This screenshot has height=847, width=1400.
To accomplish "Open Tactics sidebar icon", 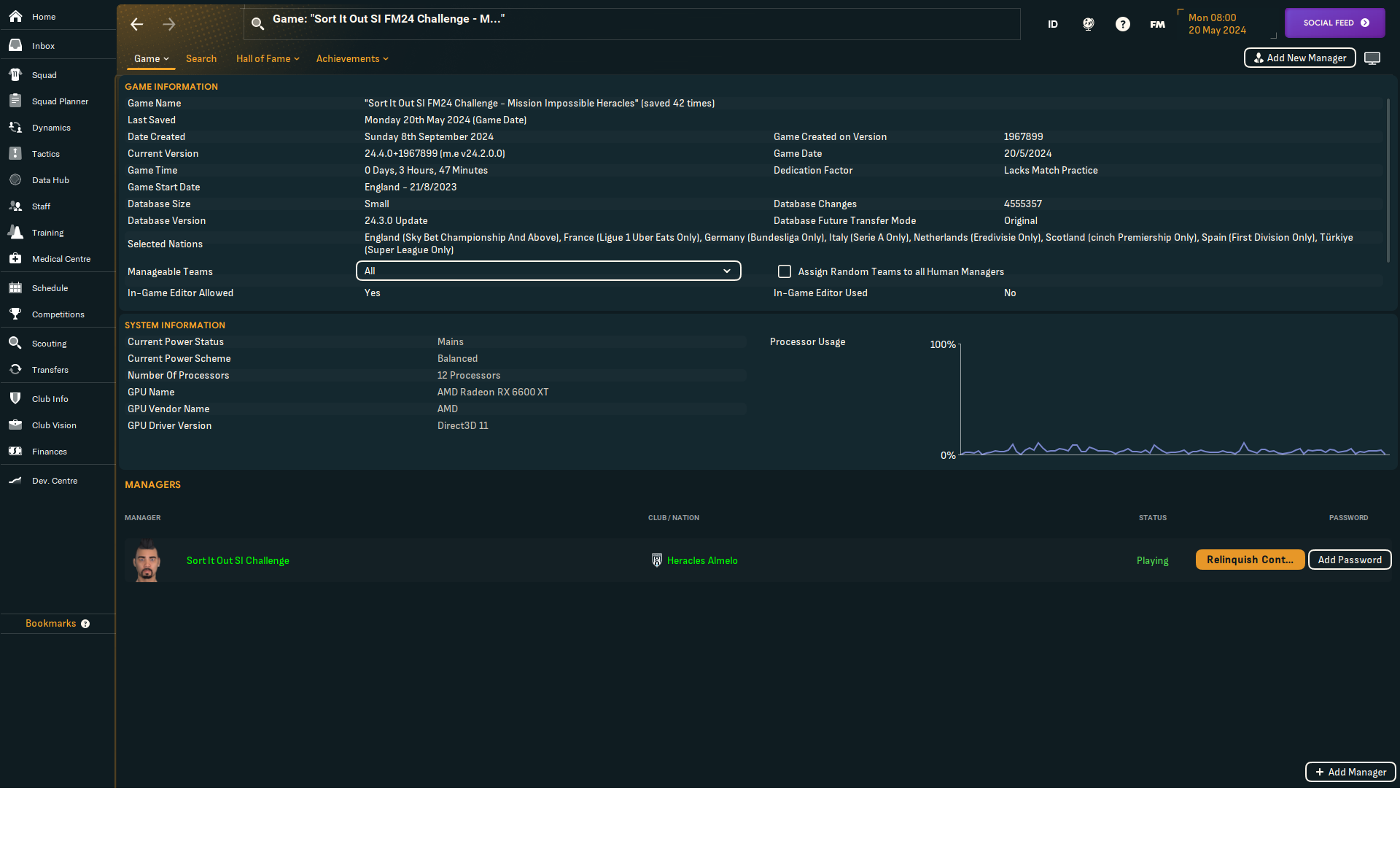I will pyautogui.click(x=15, y=153).
